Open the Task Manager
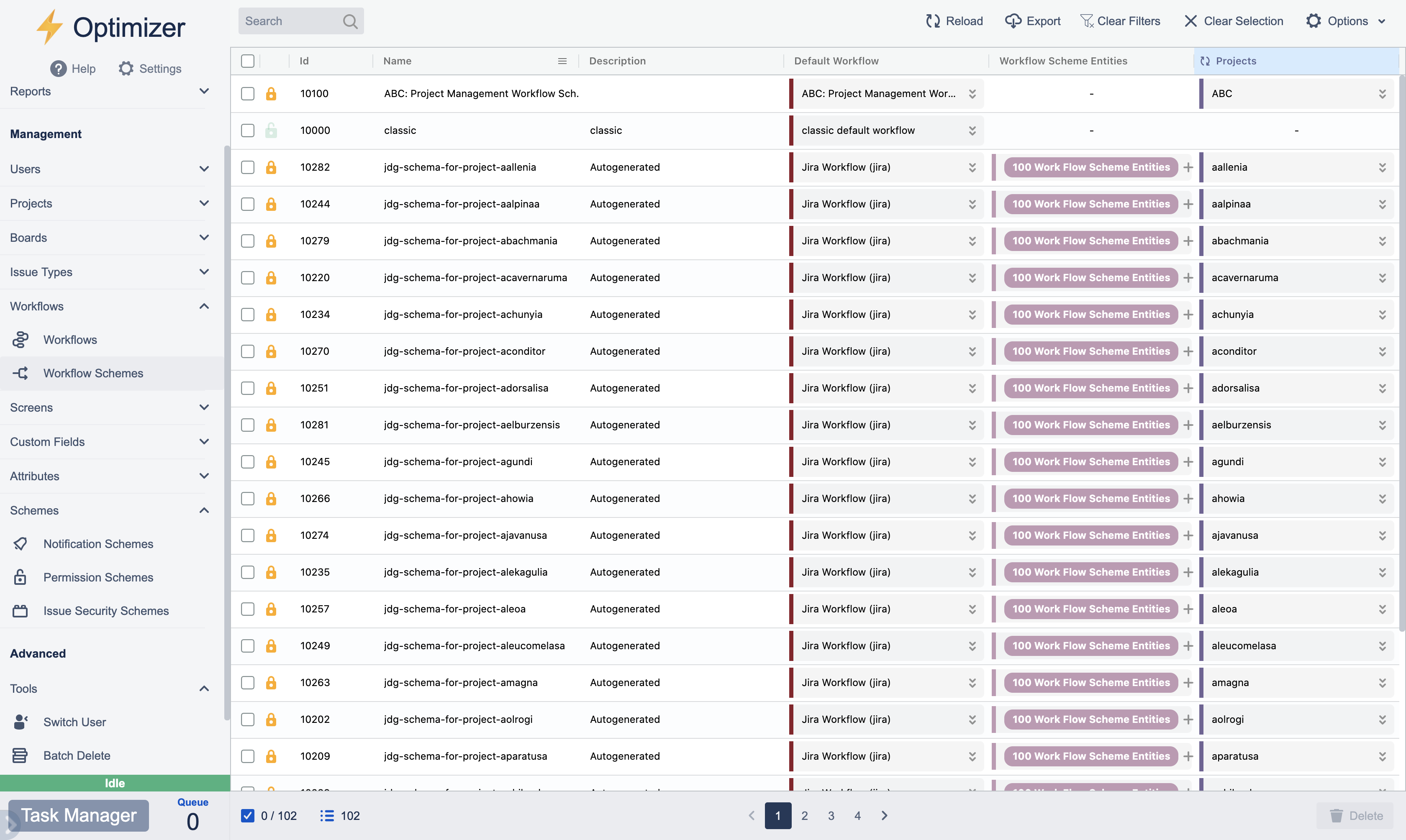The width and height of the screenshot is (1406, 840). tap(79, 815)
